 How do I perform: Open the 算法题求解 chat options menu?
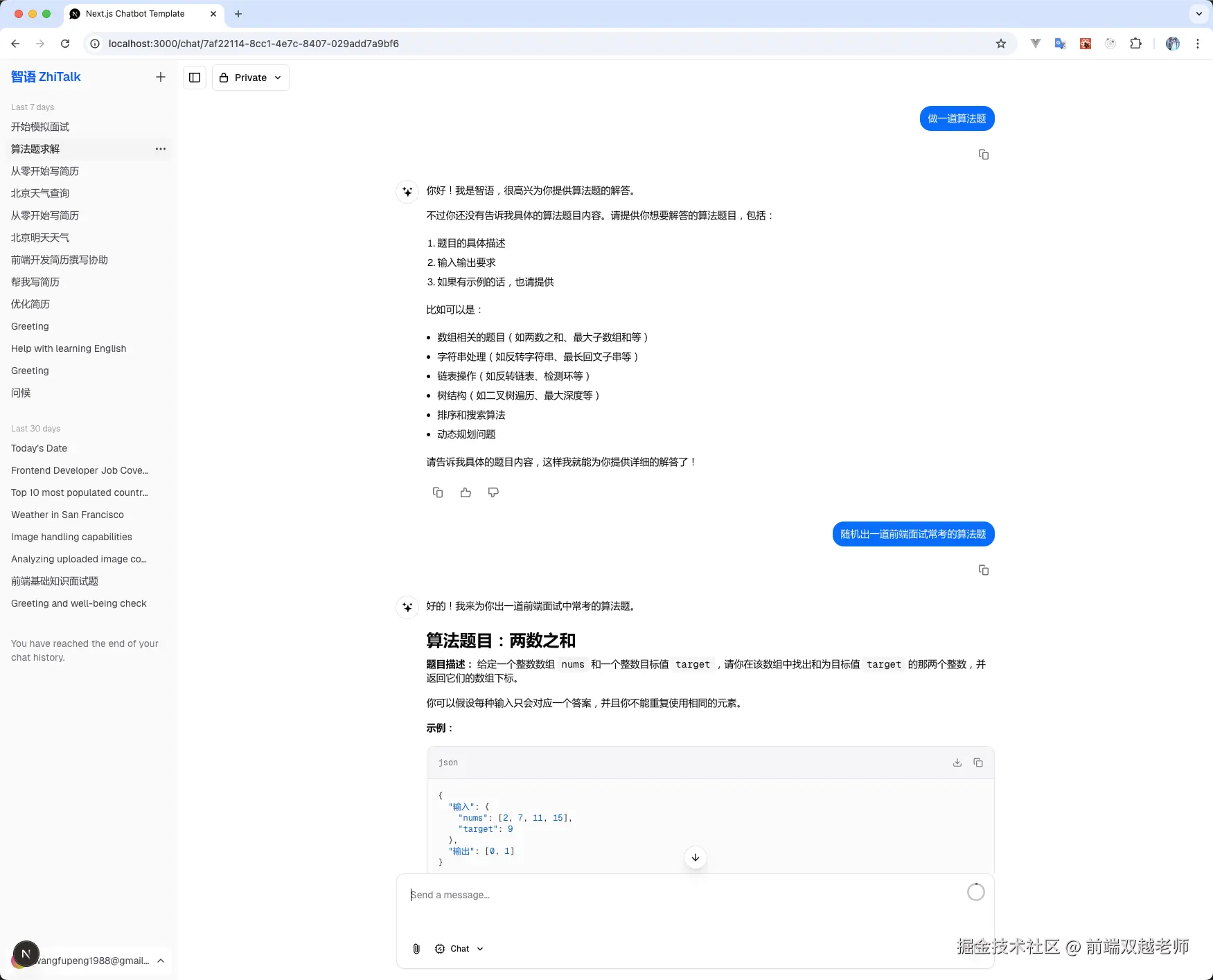pyautogui.click(x=160, y=149)
